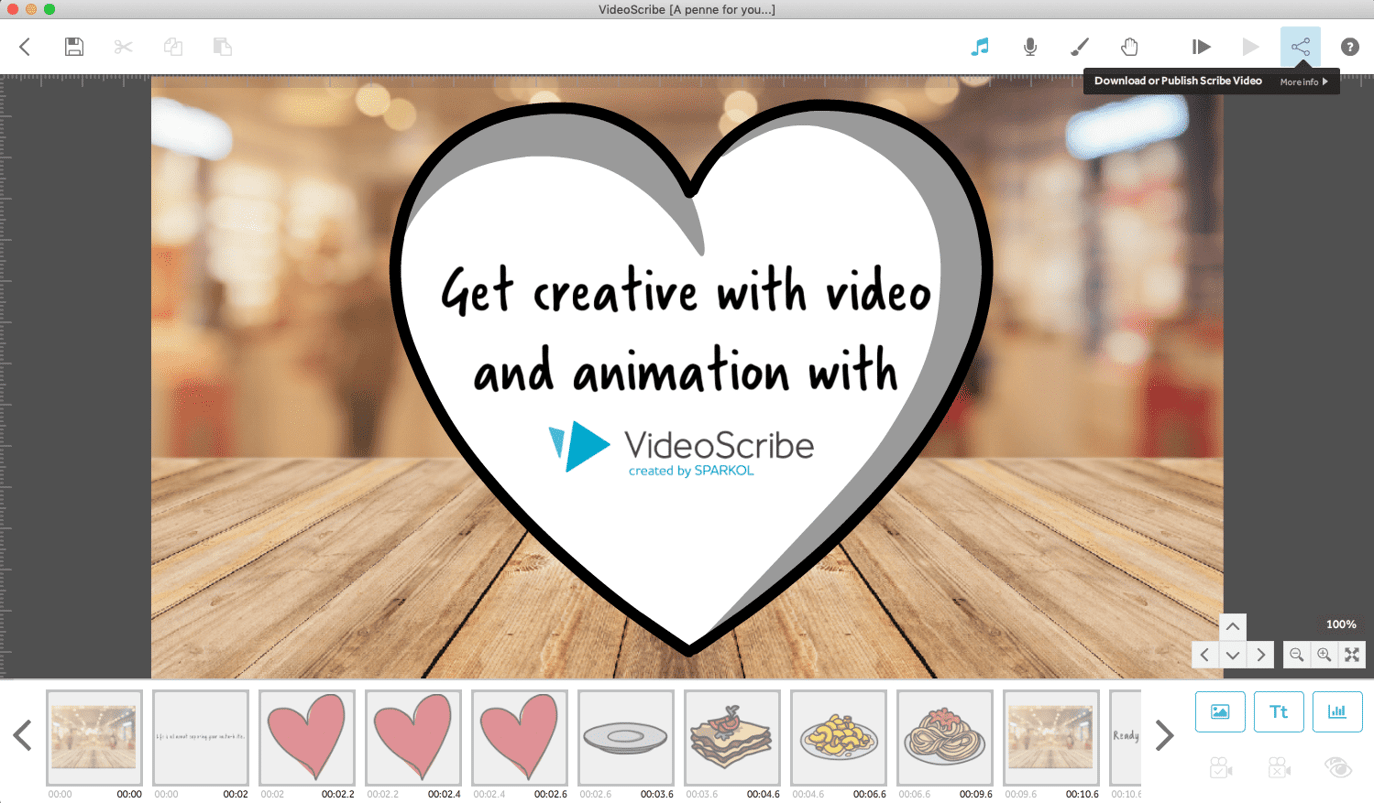This screenshot has height=803, width=1374.
Task: Cut the selected element with scissors
Action: [122, 46]
